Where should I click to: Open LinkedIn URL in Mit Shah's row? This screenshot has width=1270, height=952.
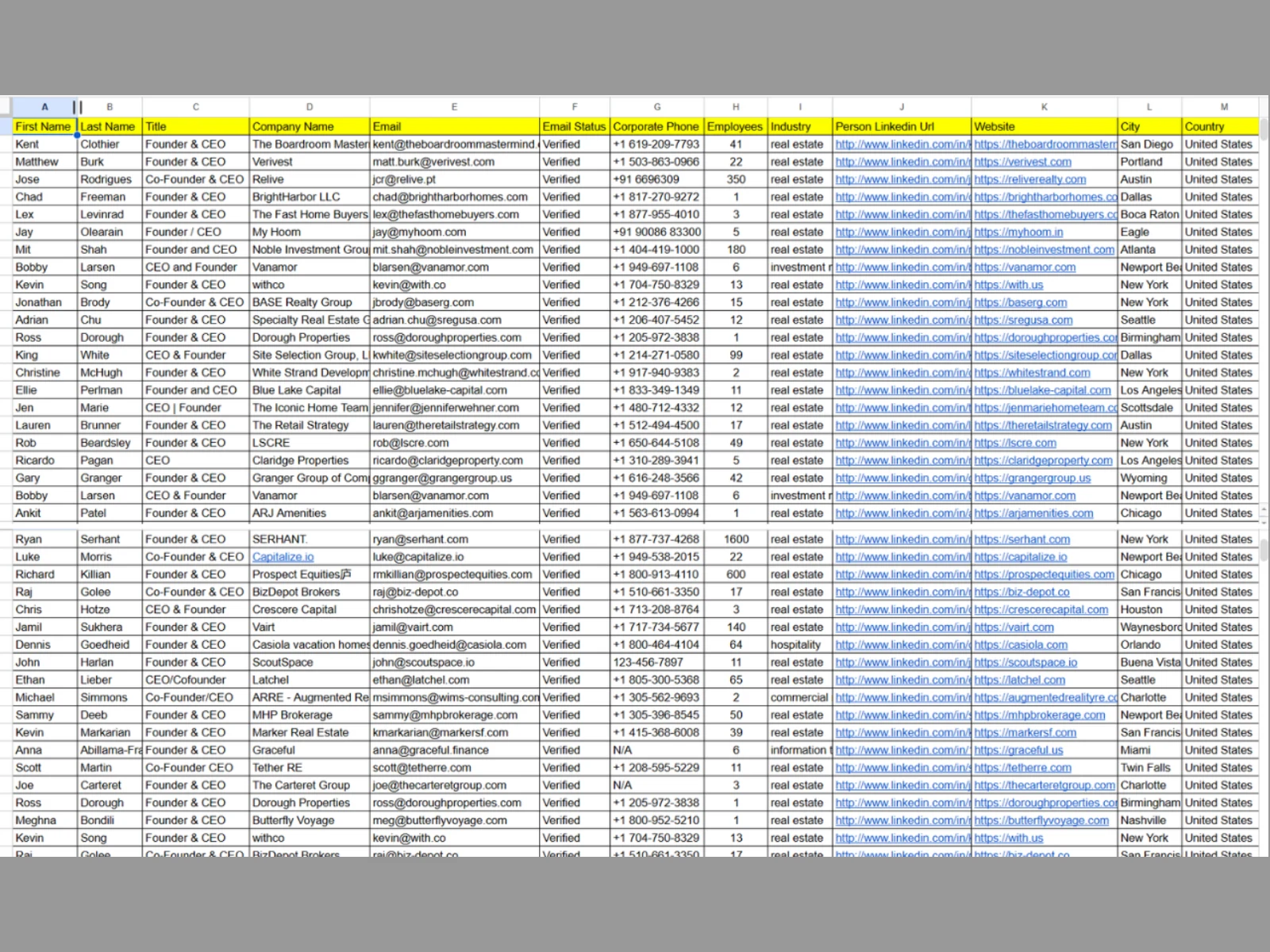click(902, 249)
